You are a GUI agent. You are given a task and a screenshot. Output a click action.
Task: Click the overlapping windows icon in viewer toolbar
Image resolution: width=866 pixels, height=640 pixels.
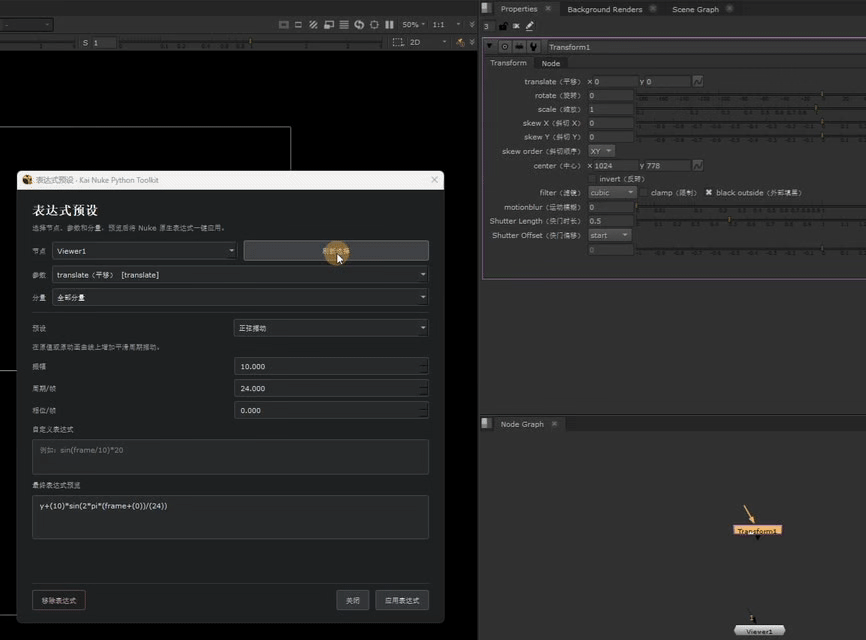point(329,25)
